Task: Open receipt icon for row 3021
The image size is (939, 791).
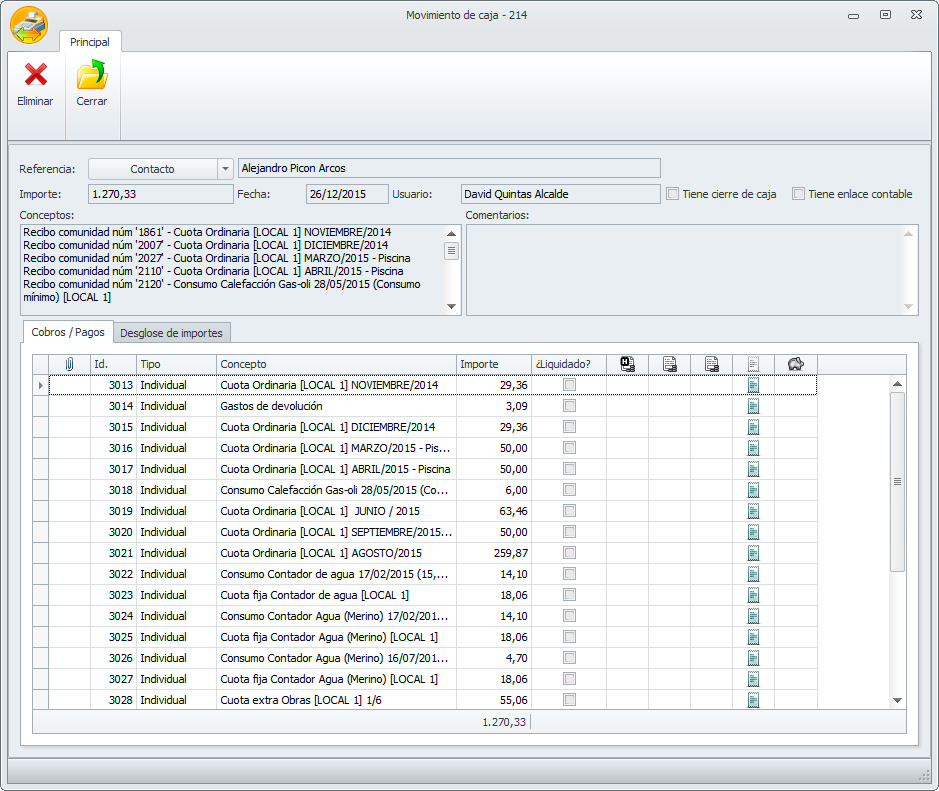Action: tap(753, 553)
